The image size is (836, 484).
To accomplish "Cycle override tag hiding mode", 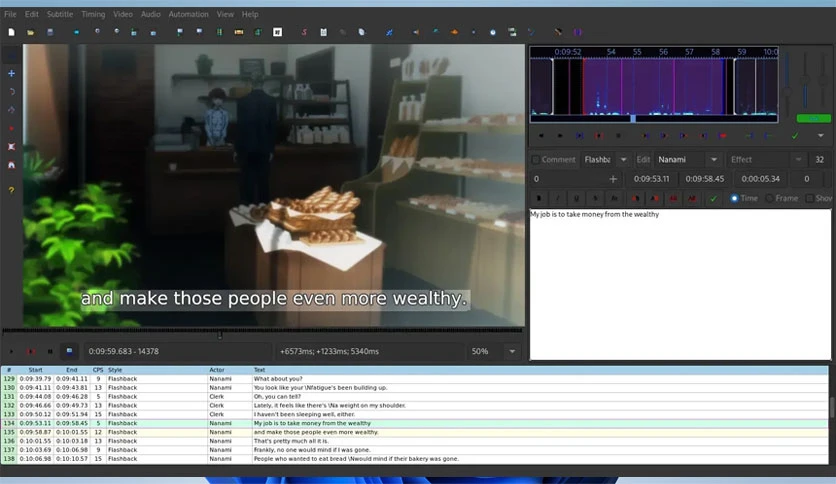I will pos(577,32).
